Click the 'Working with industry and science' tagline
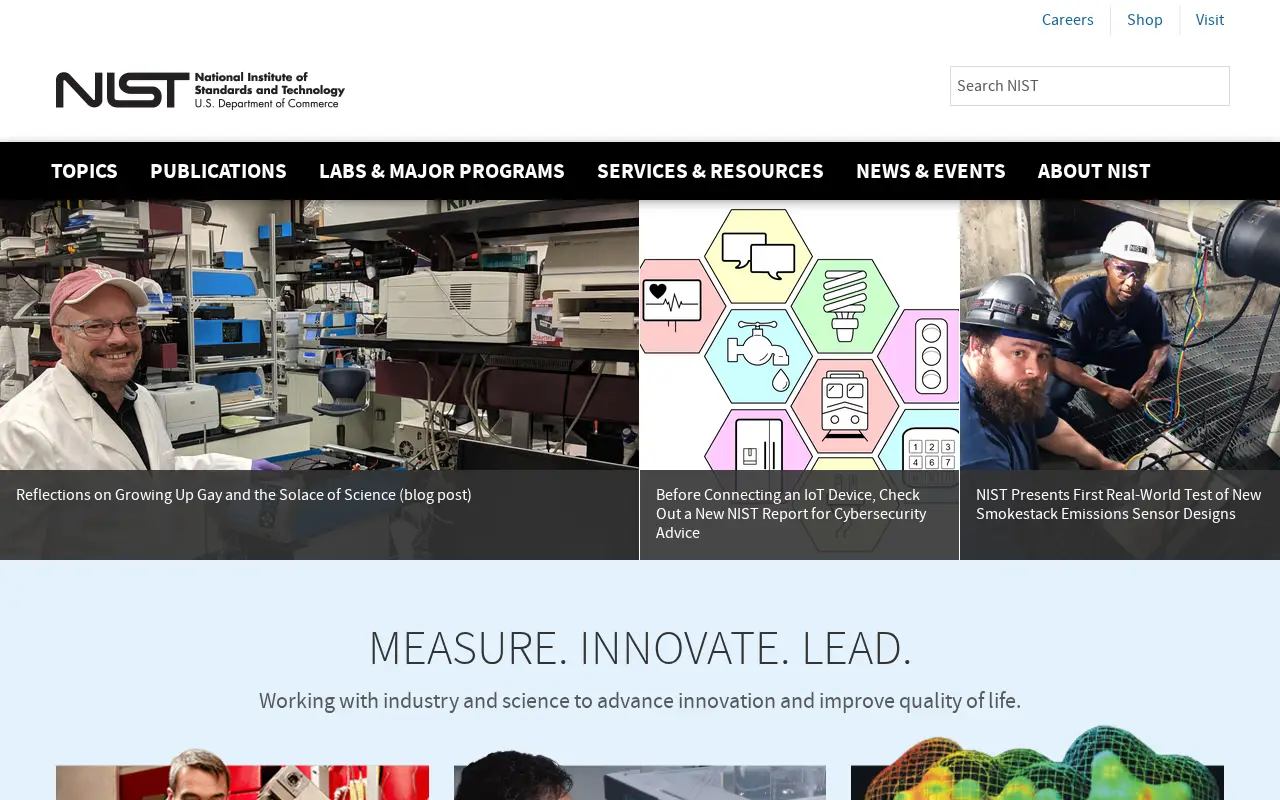1280x800 pixels. (640, 701)
